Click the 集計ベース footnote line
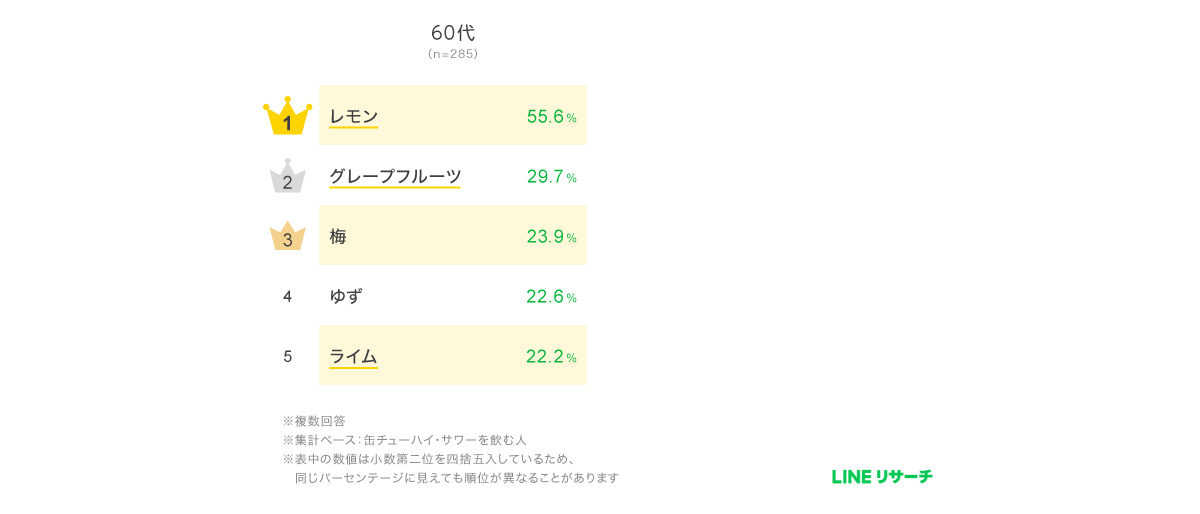 [404, 440]
